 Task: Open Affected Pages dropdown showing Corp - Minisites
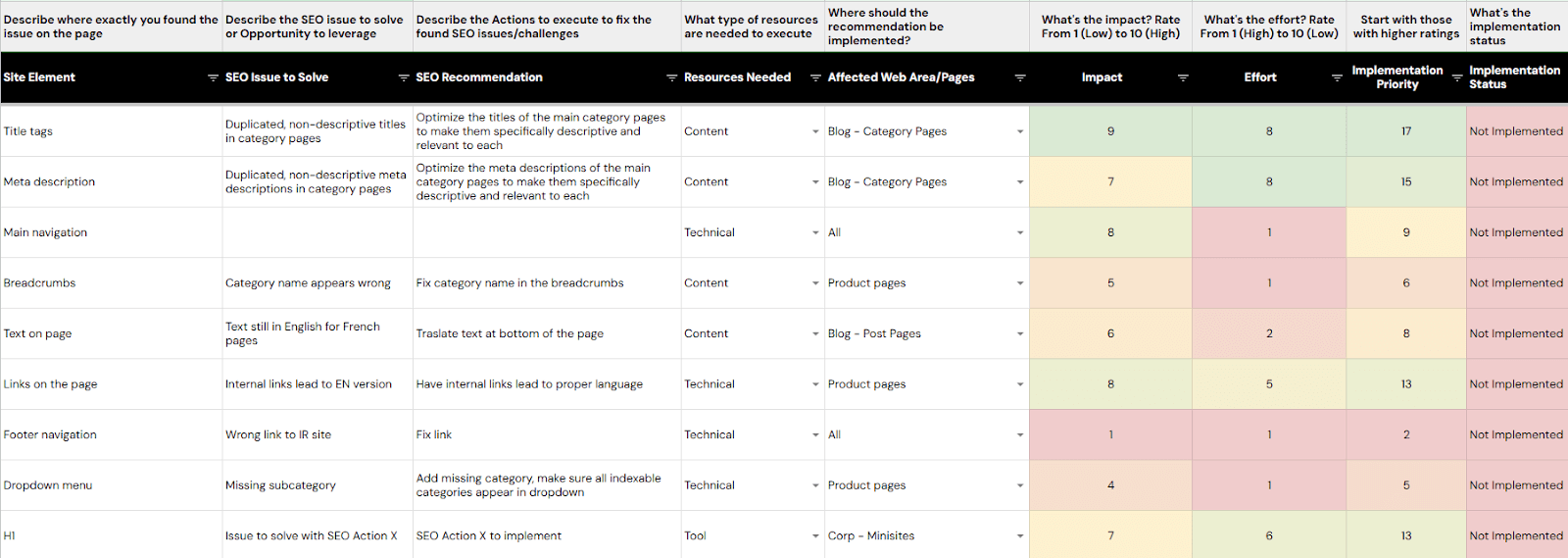[1019, 536]
